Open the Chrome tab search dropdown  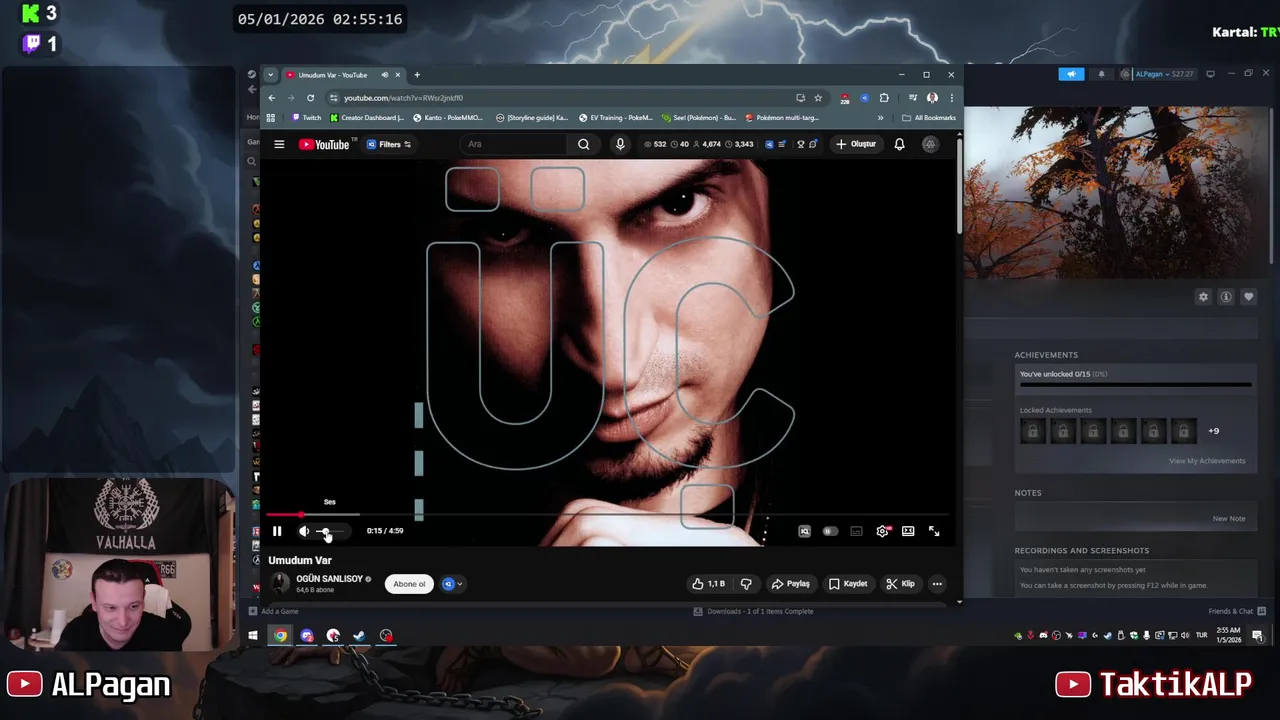pos(270,75)
